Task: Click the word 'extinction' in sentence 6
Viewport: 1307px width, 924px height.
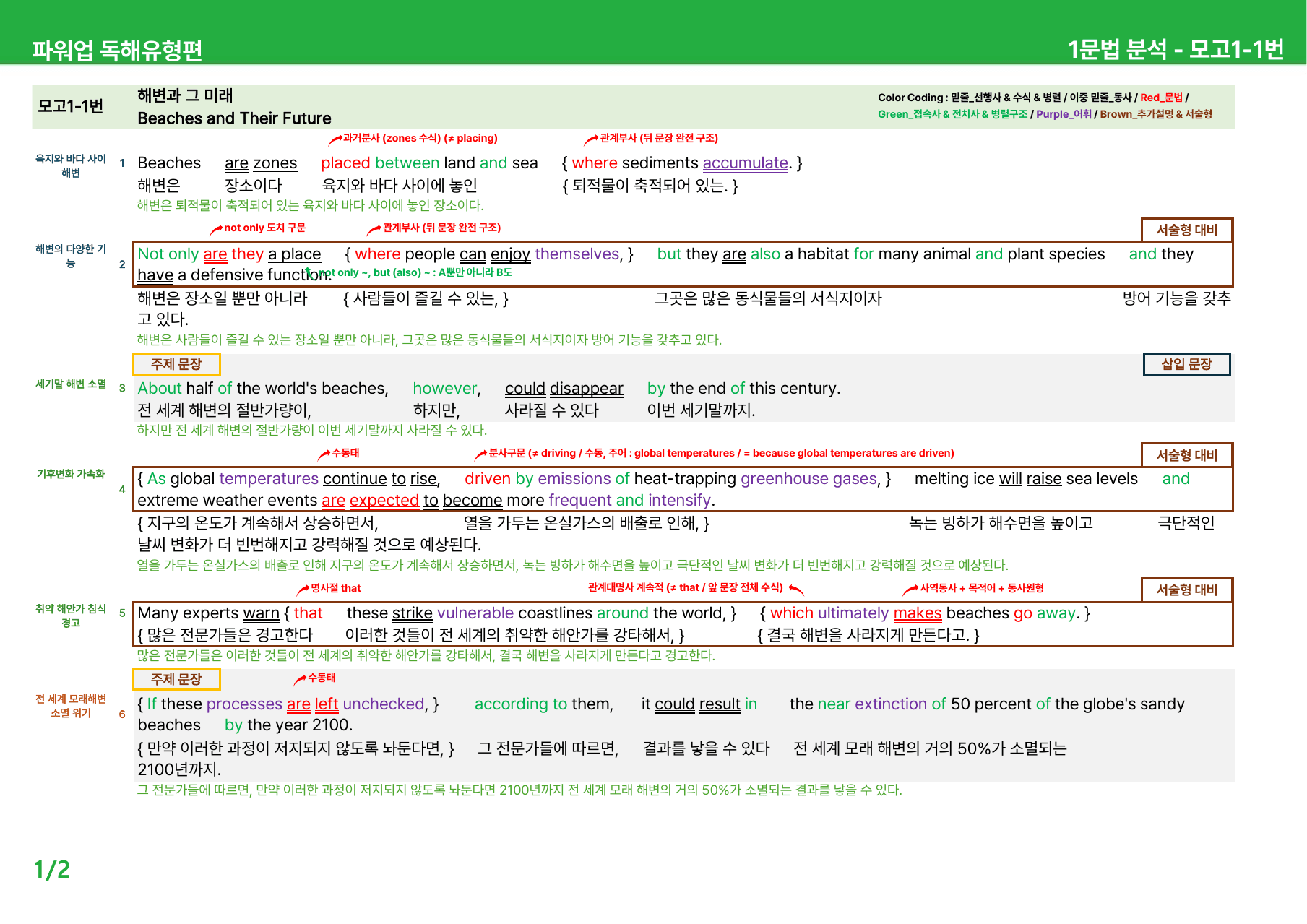Action: point(891,704)
